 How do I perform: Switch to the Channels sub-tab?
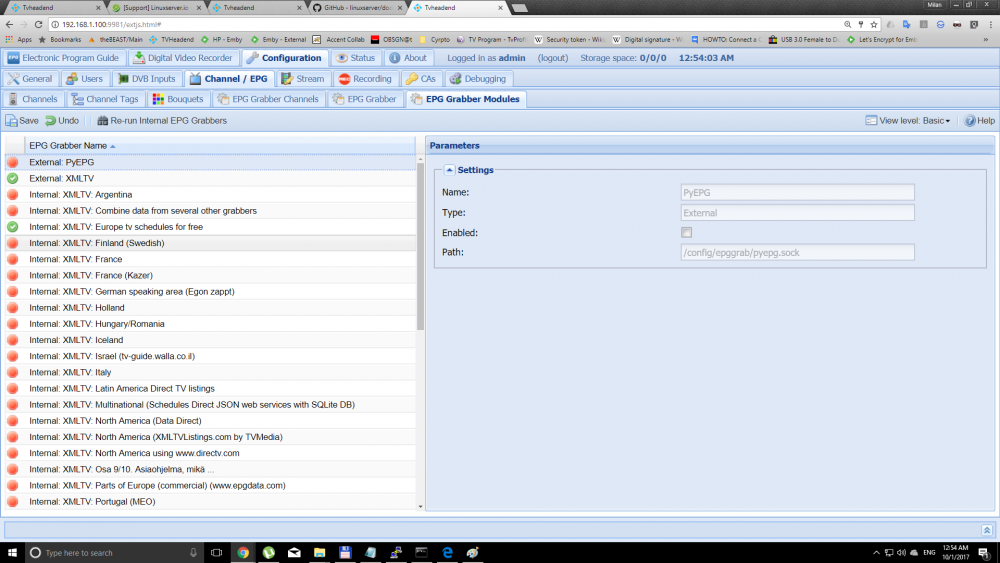(x=33, y=99)
